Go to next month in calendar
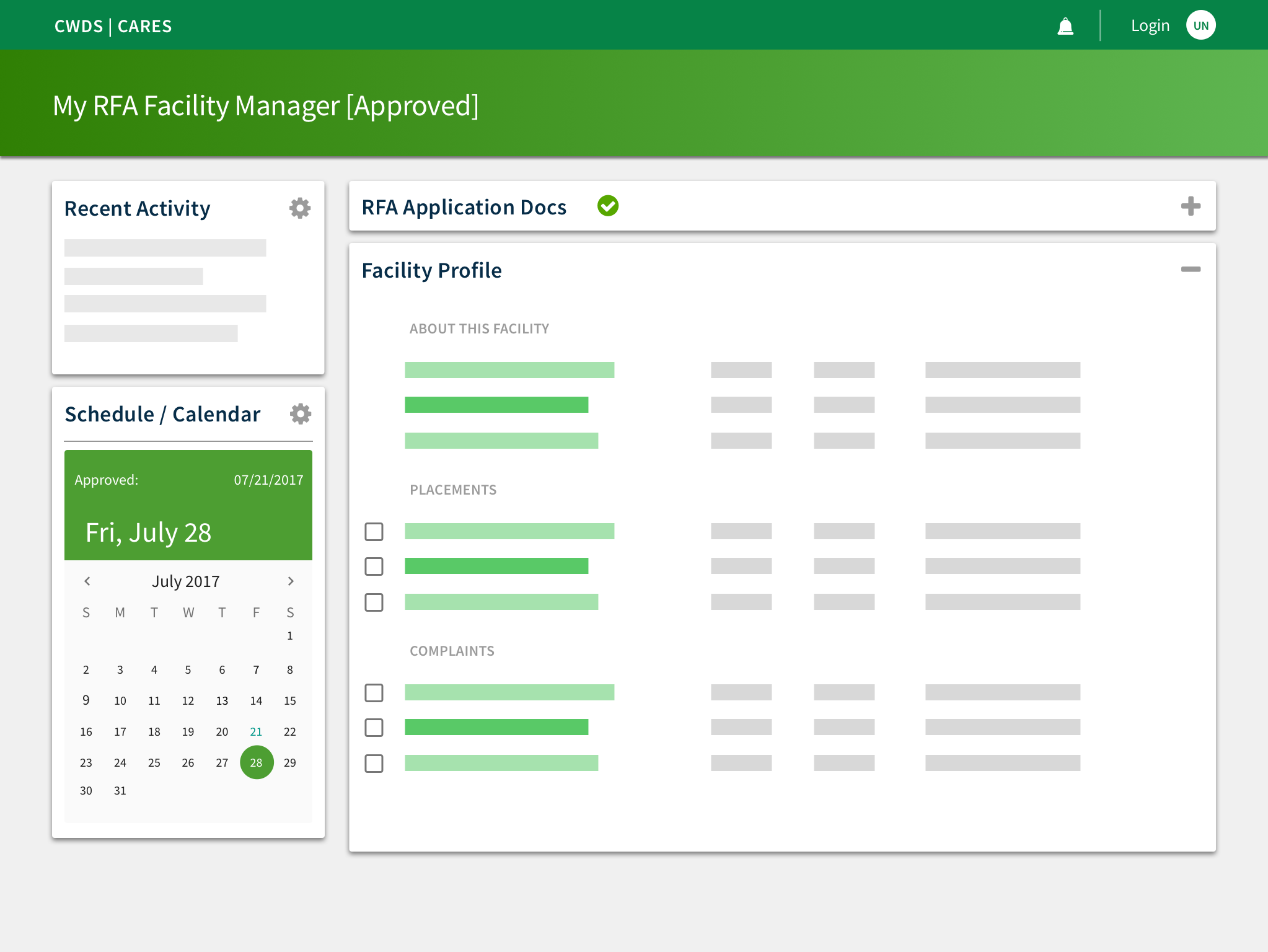 (x=290, y=581)
